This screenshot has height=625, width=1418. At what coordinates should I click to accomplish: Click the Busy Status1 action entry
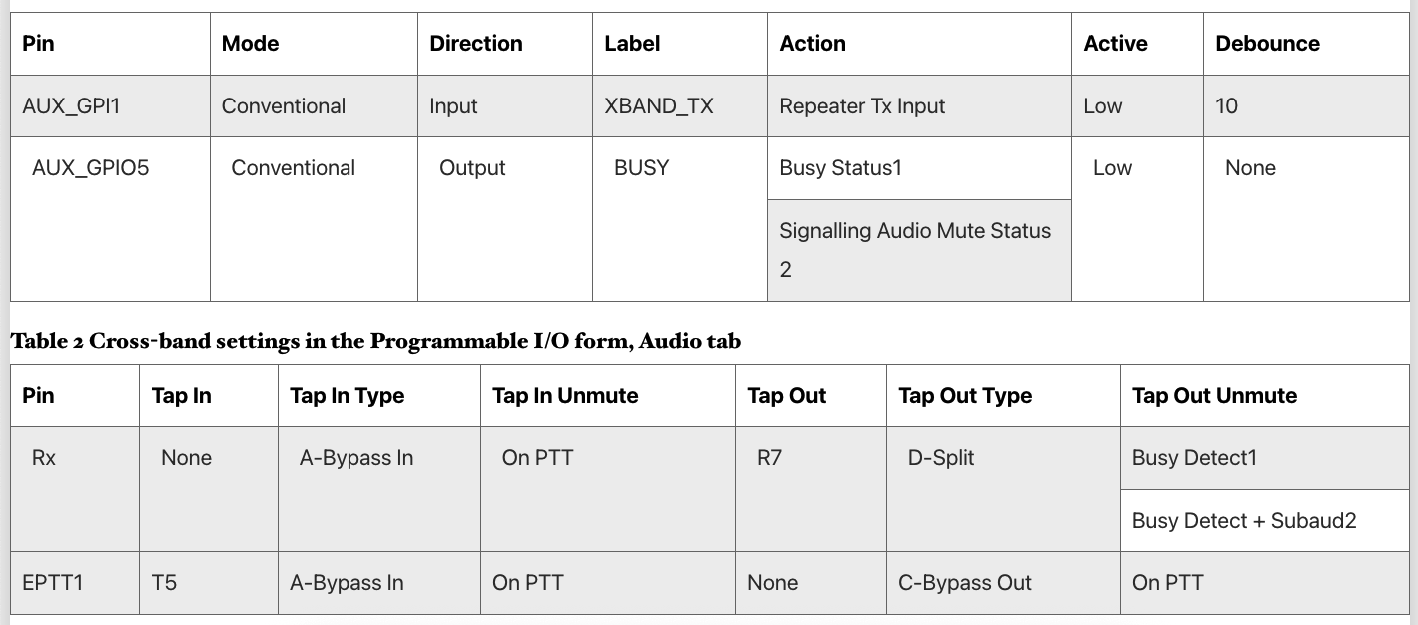919,168
